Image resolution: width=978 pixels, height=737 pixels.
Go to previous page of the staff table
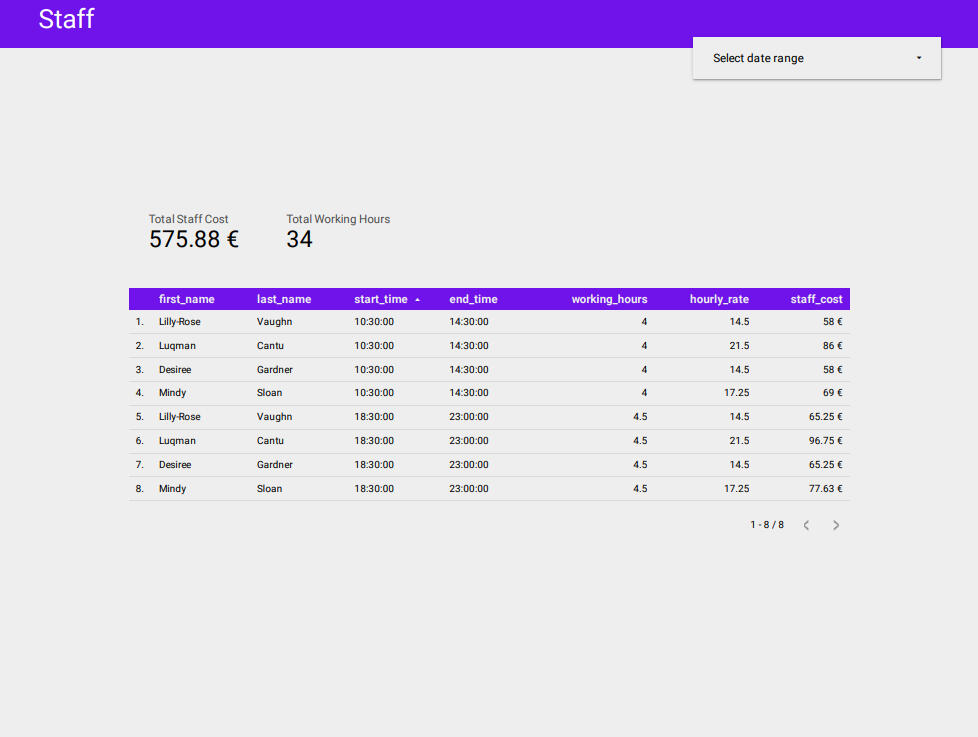(806, 524)
